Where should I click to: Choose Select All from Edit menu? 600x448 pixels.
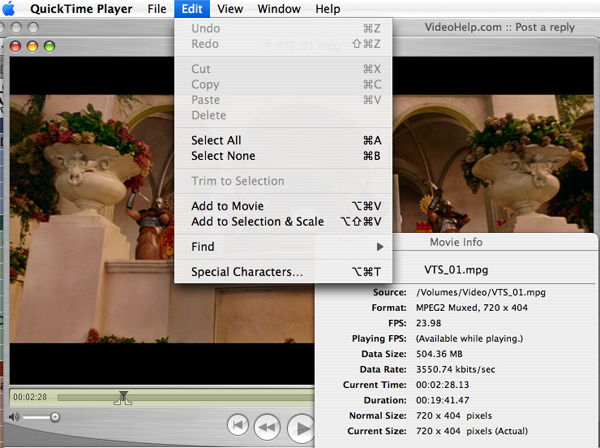pyautogui.click(x=283, y=140)
